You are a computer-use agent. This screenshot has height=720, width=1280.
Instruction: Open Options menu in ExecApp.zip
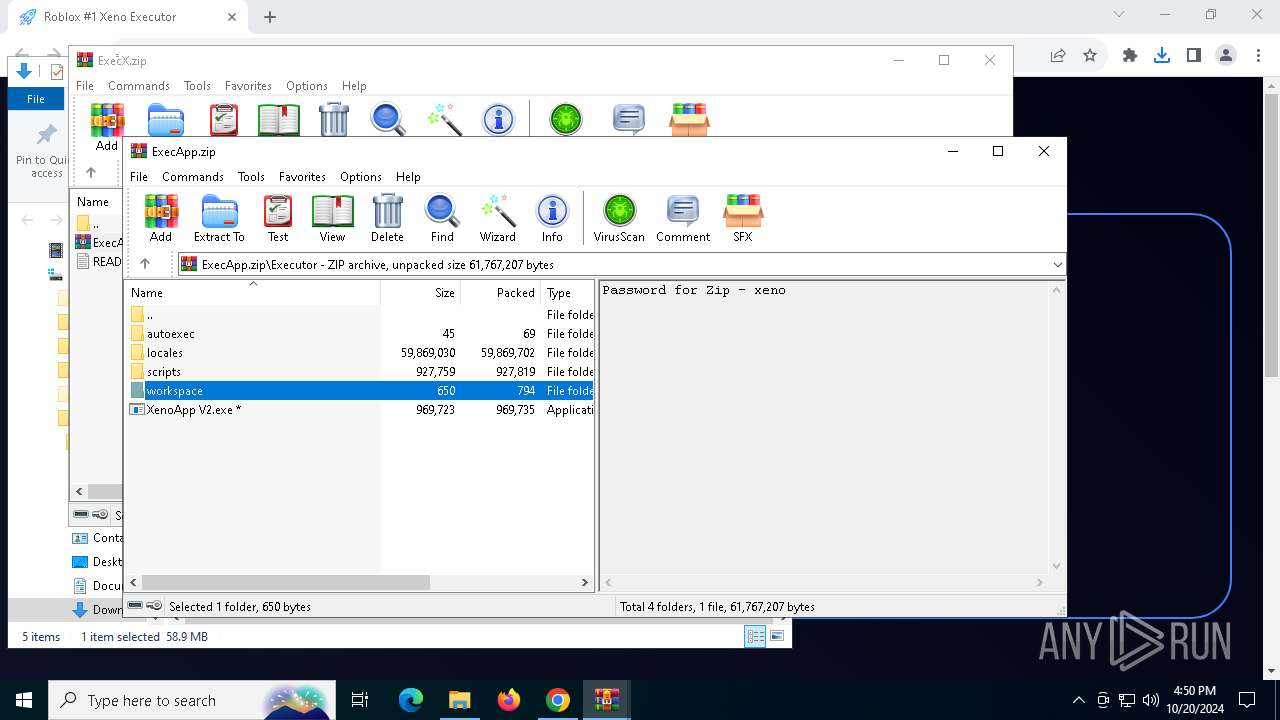pos(361,176)
